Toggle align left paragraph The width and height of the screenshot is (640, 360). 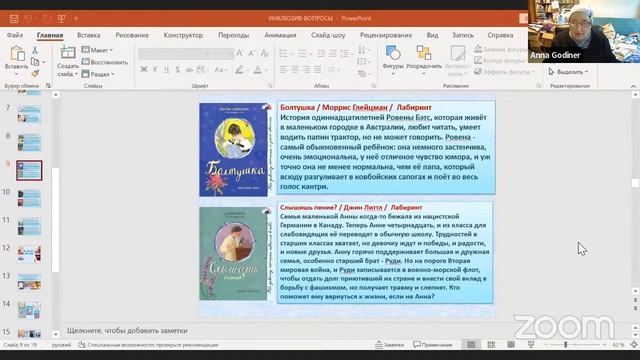pyautogui.click(x=284, y=70)
